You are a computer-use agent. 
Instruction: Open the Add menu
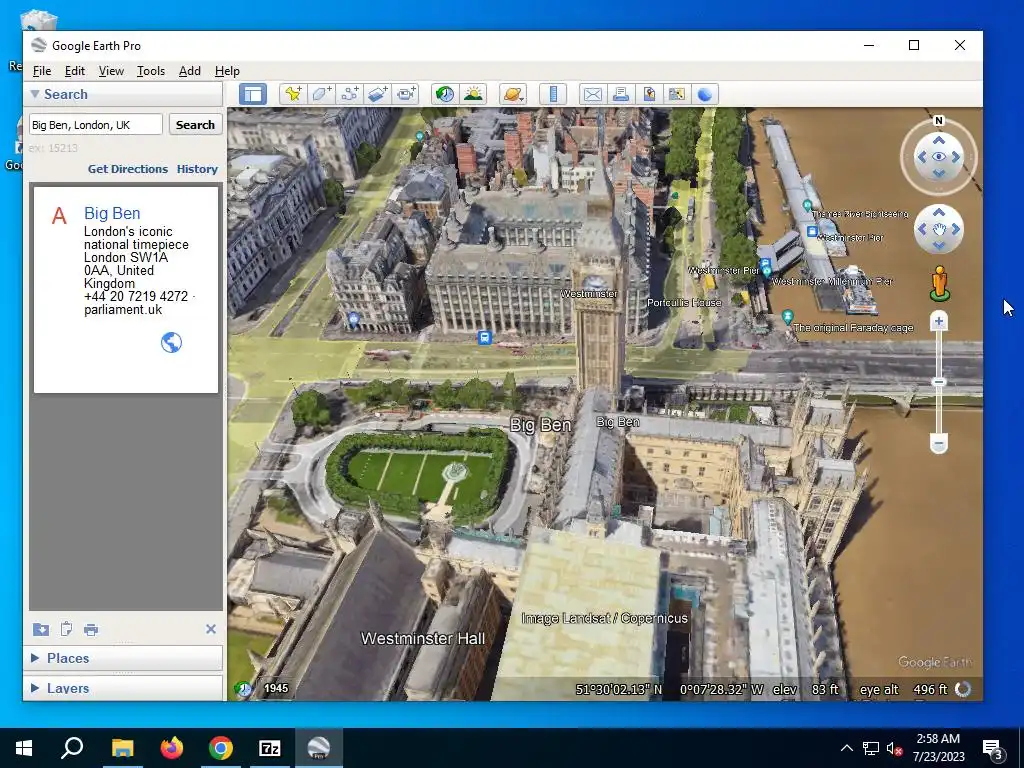190,71
